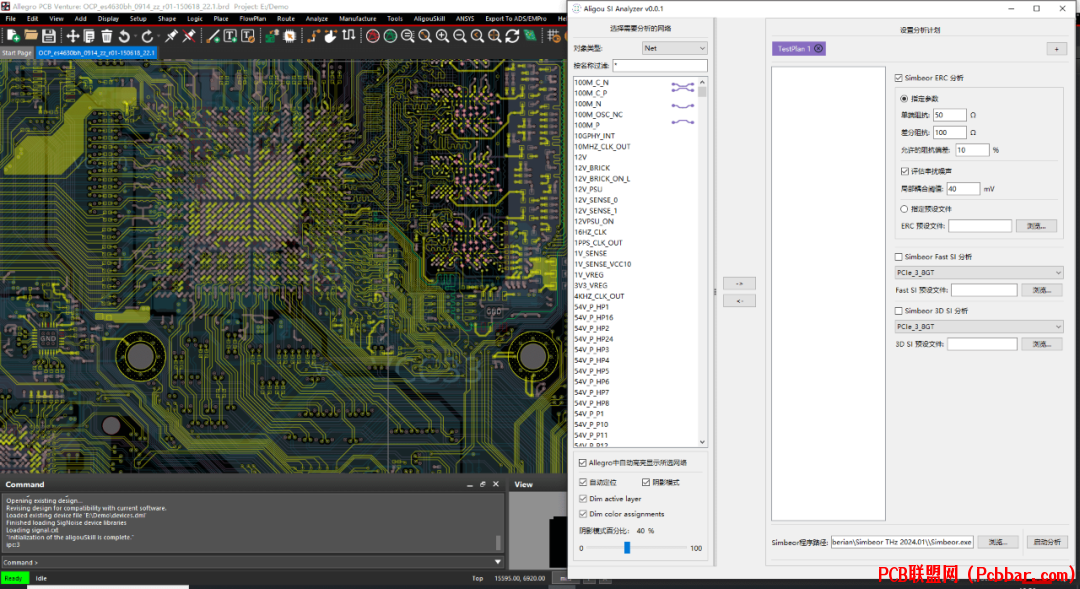
Task: Select the Add Text tool icon
Action: [x=230, y=36]
